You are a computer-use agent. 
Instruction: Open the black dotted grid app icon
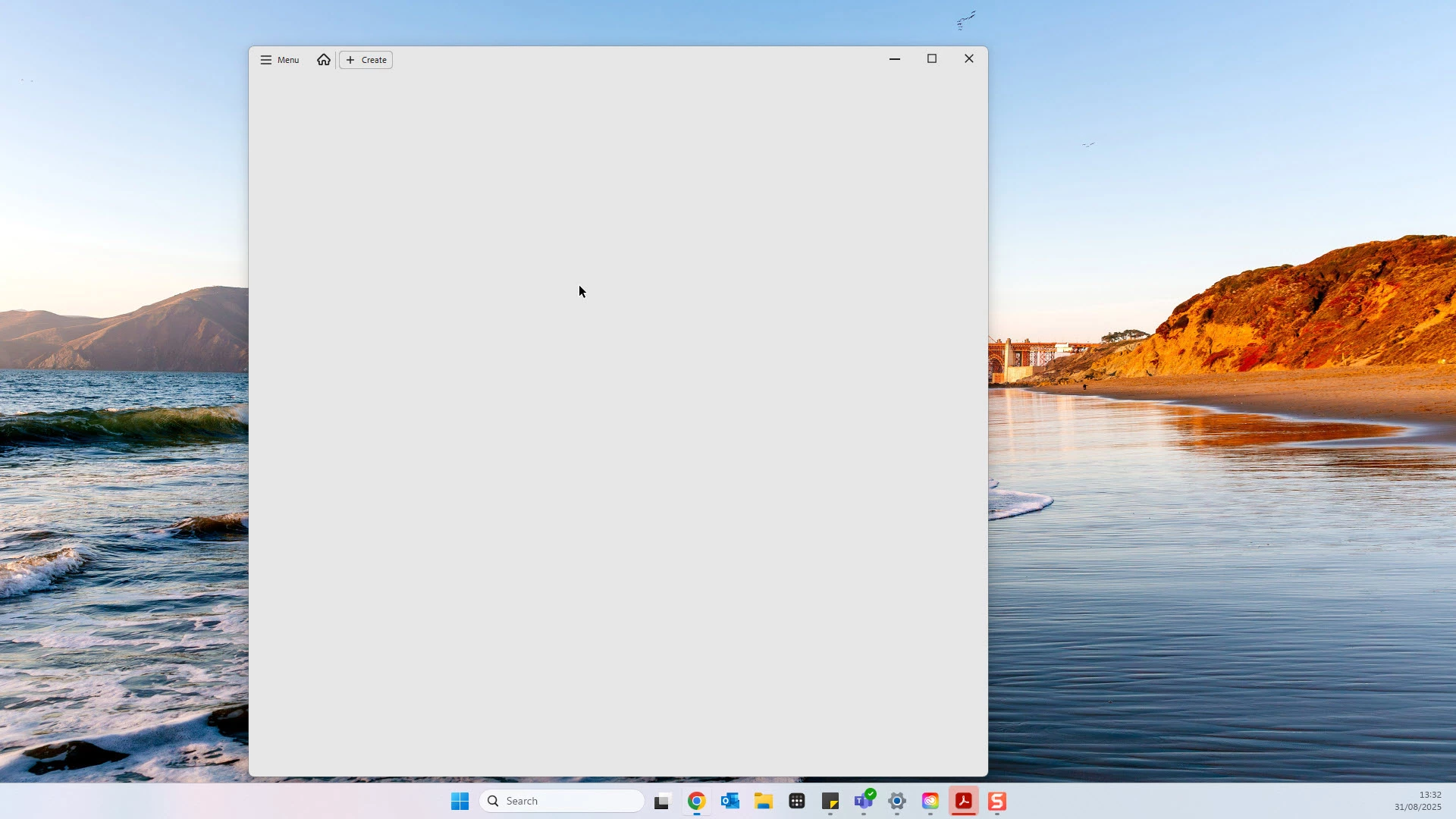pos(797,802)
